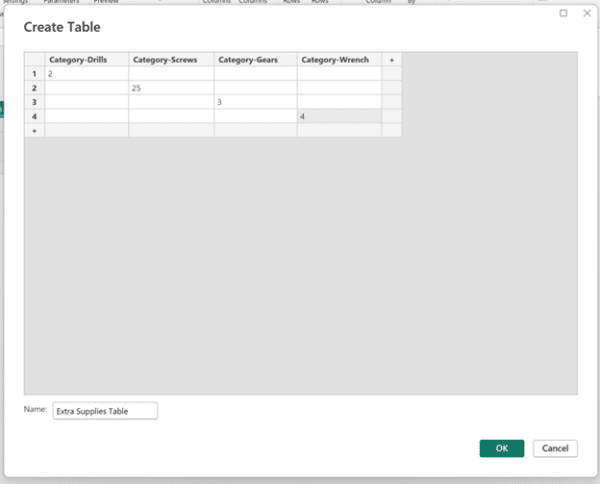Viewport: 600px width, 484px height.
Task: Select row 4 header
Action: pyautogui.click(x=34, y=116)
